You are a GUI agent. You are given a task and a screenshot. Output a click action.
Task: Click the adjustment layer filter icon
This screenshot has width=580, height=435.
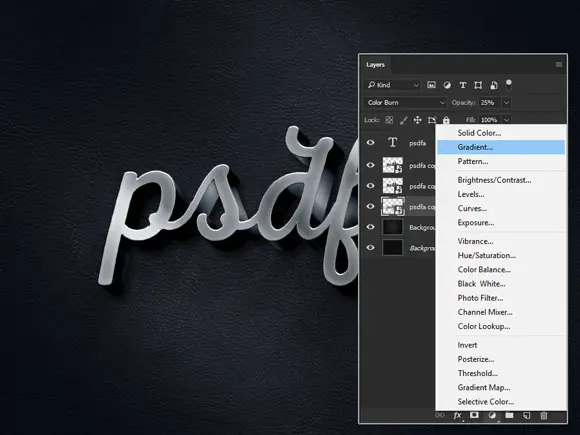coord(447,85)
